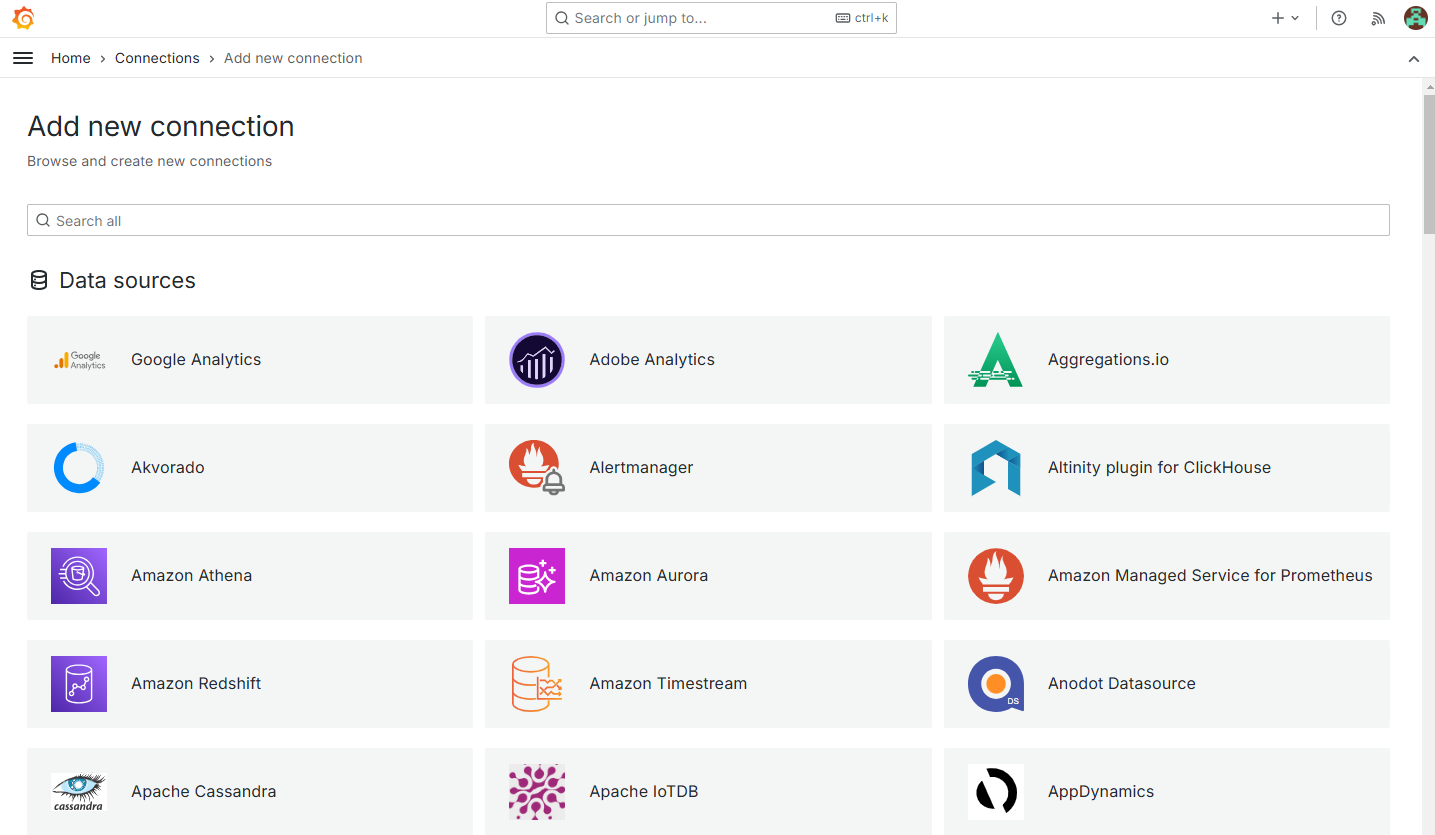
Task: Choose the Amazon Redshift data source
Action: [x=250, y=684]
